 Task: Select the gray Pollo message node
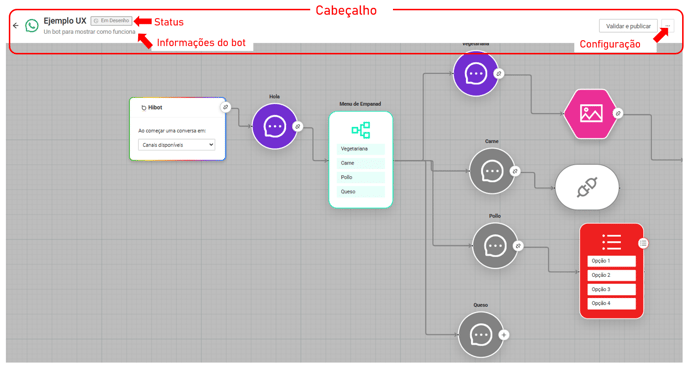pos(495,246)
